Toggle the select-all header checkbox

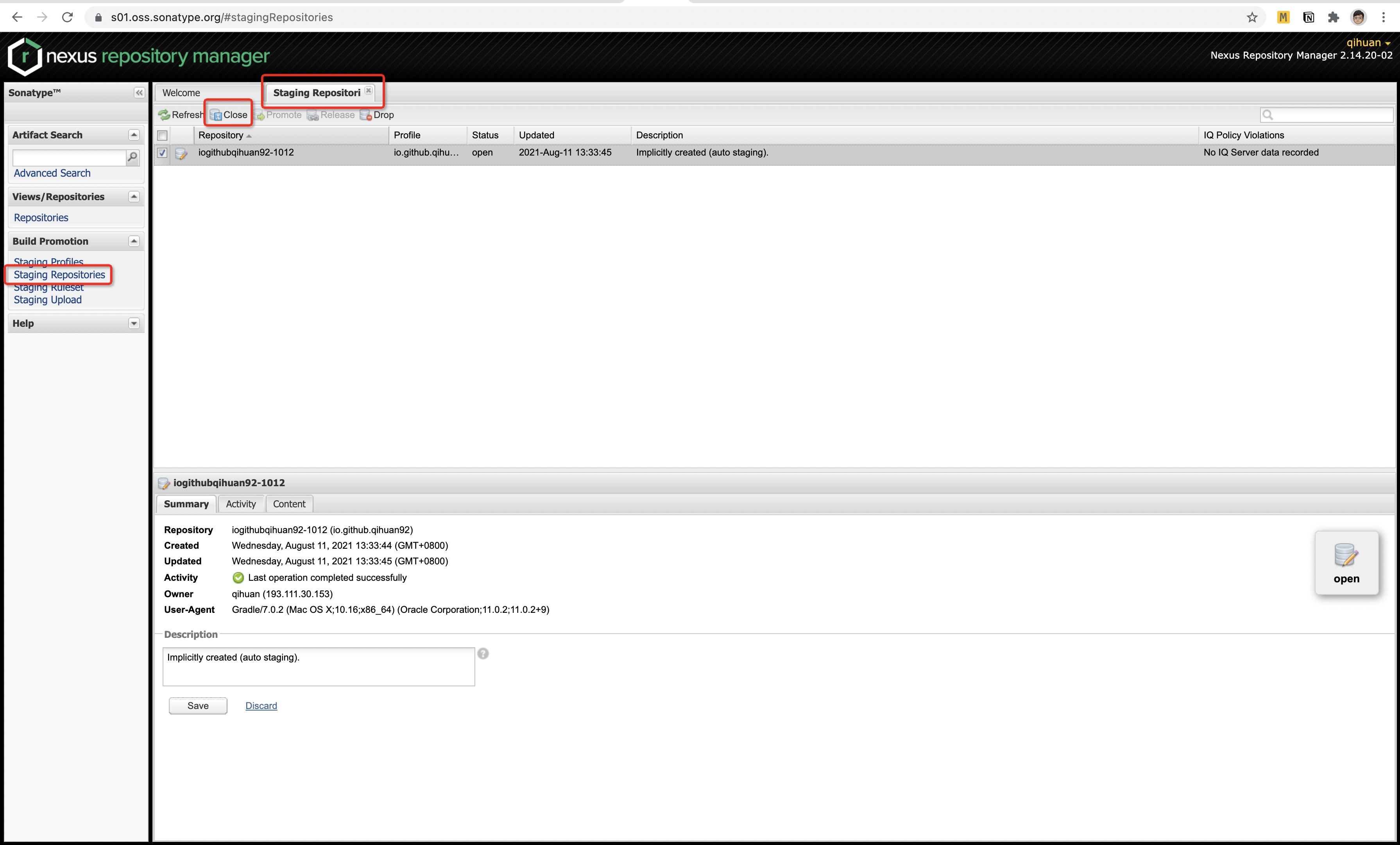[x=163, y=135]
